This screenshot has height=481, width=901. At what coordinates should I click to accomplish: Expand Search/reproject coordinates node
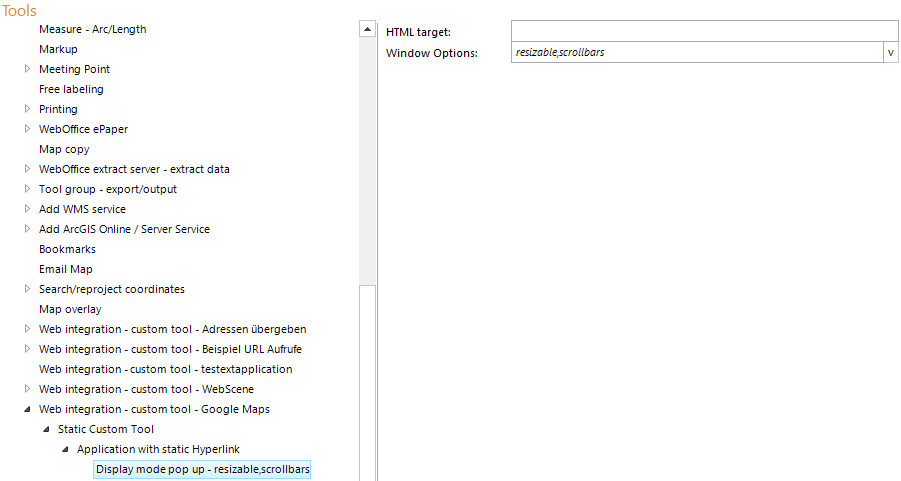pos(28,289)
